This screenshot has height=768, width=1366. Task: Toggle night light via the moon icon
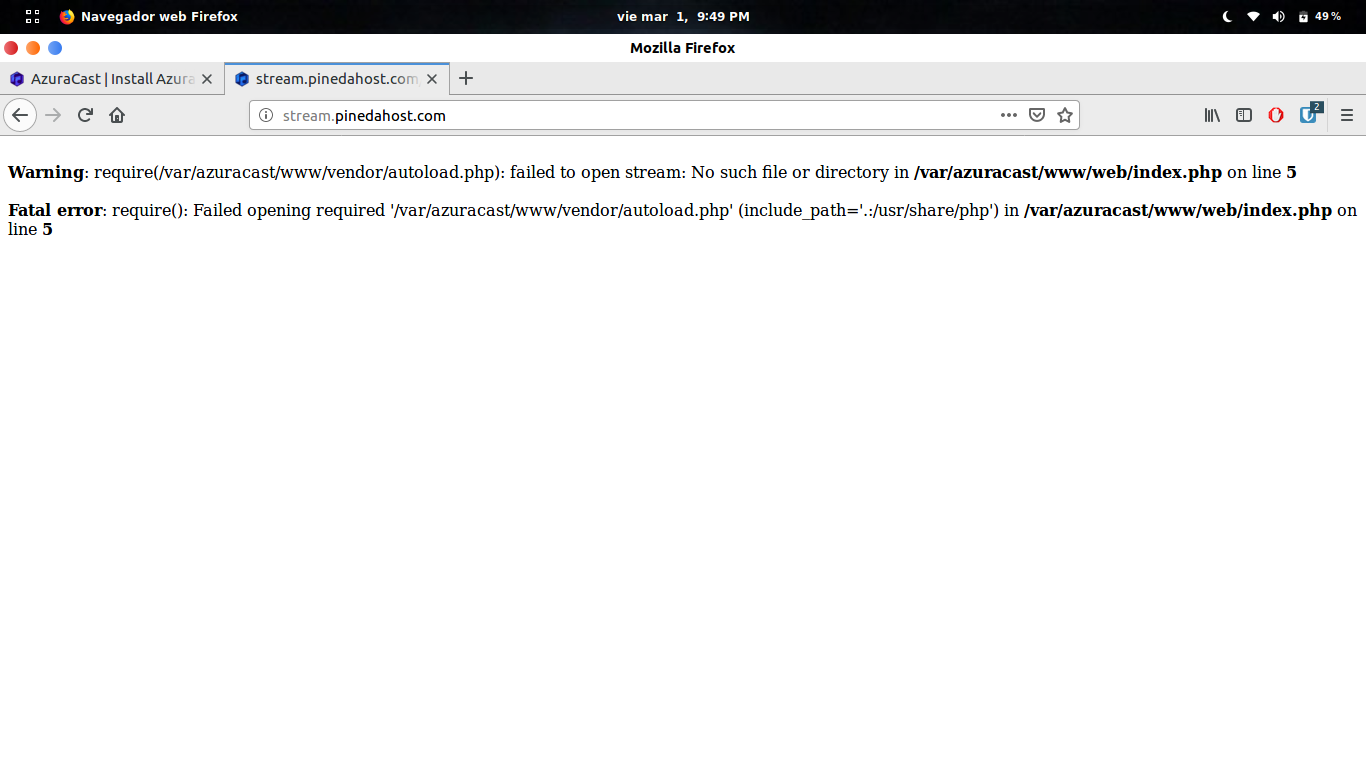click(x=1227, y=16)
